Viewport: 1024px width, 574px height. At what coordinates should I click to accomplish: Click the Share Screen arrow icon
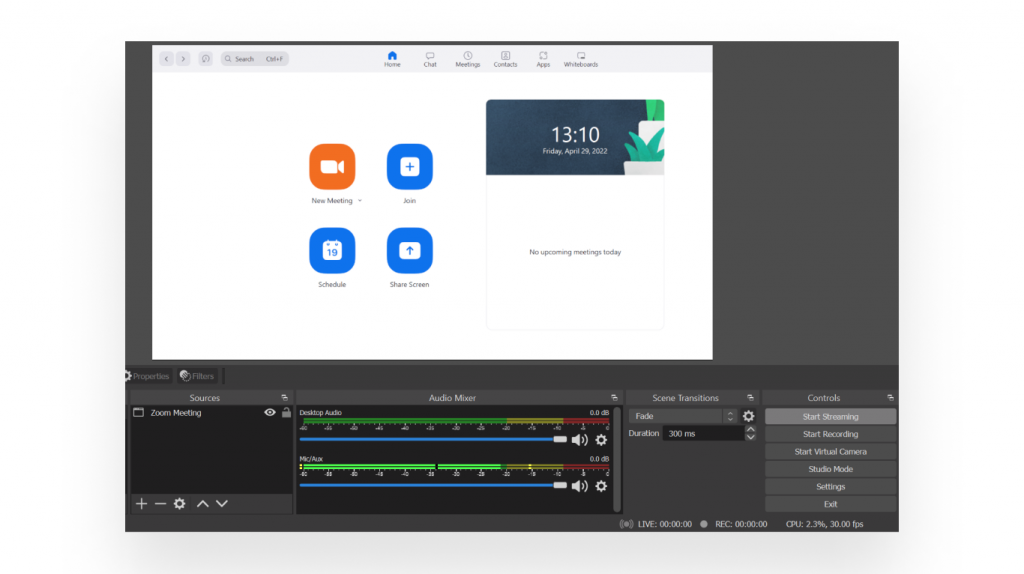[409, 250]
